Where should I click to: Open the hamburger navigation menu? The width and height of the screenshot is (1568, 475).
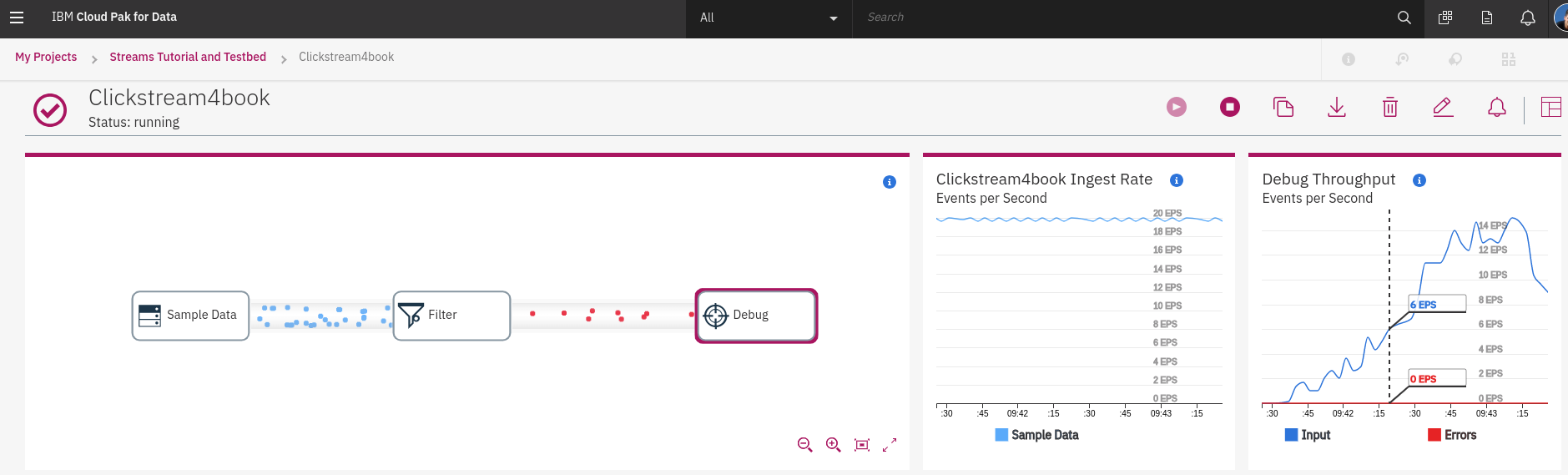tap(17, 17)
